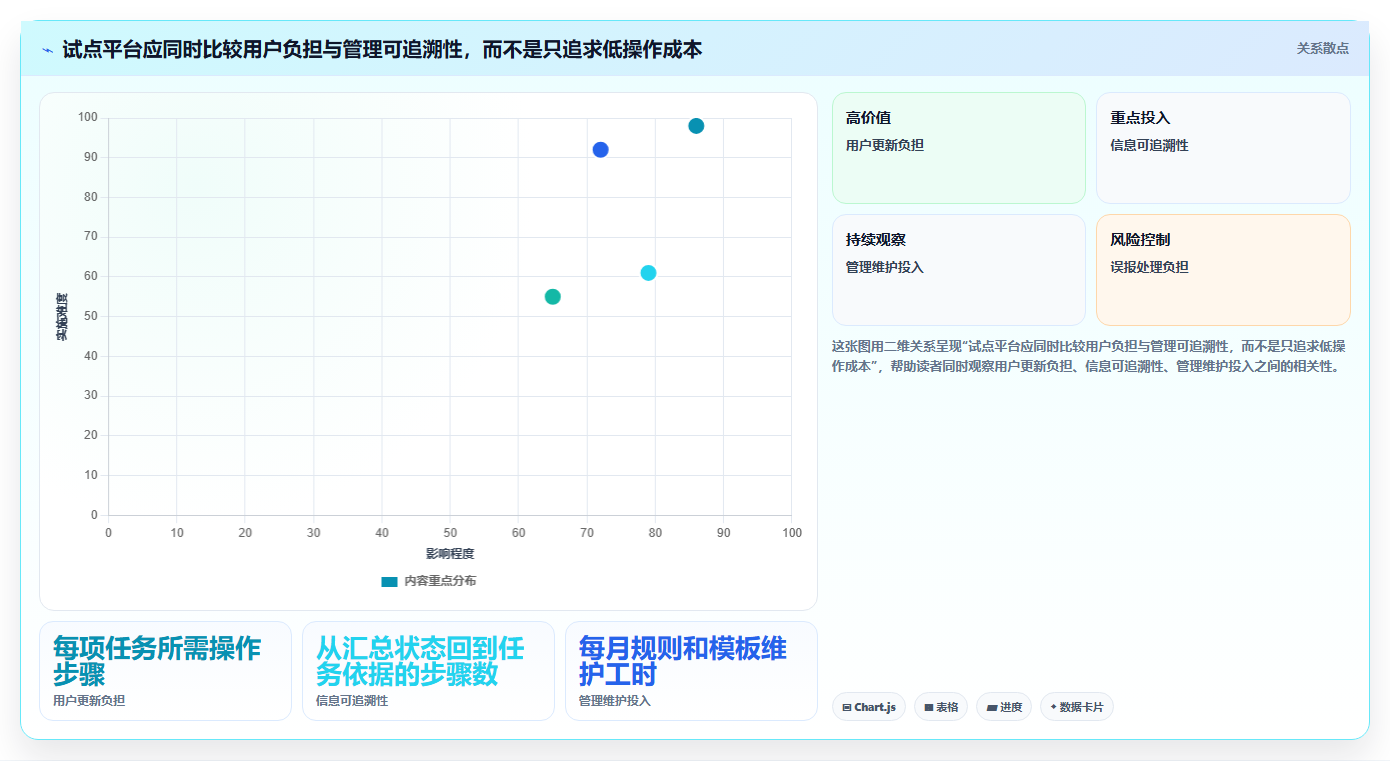Click the main slide title text
The width and height of the screenshot is (1390, 761).
[x=382, y=49]
